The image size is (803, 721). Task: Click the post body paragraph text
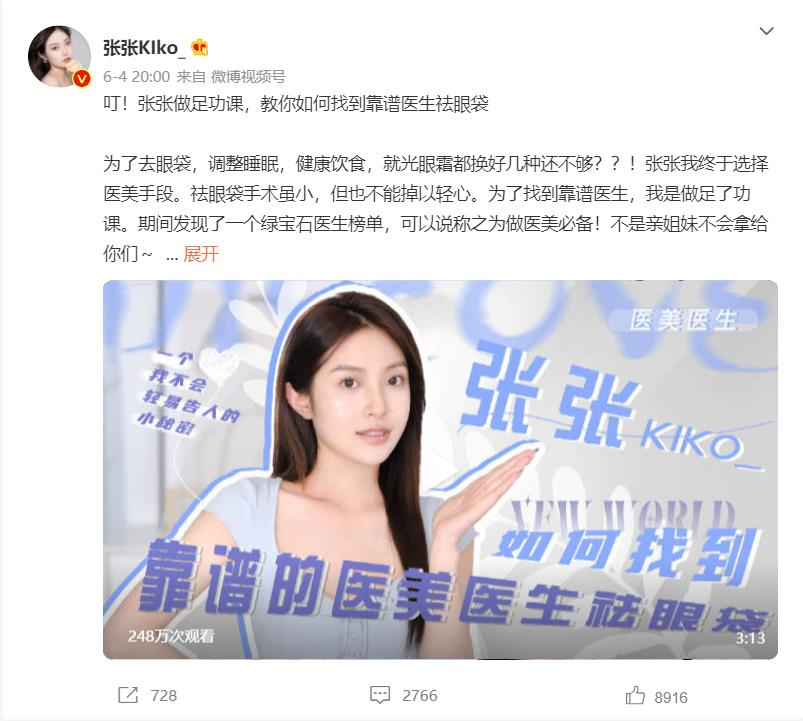tap(435, 209)
